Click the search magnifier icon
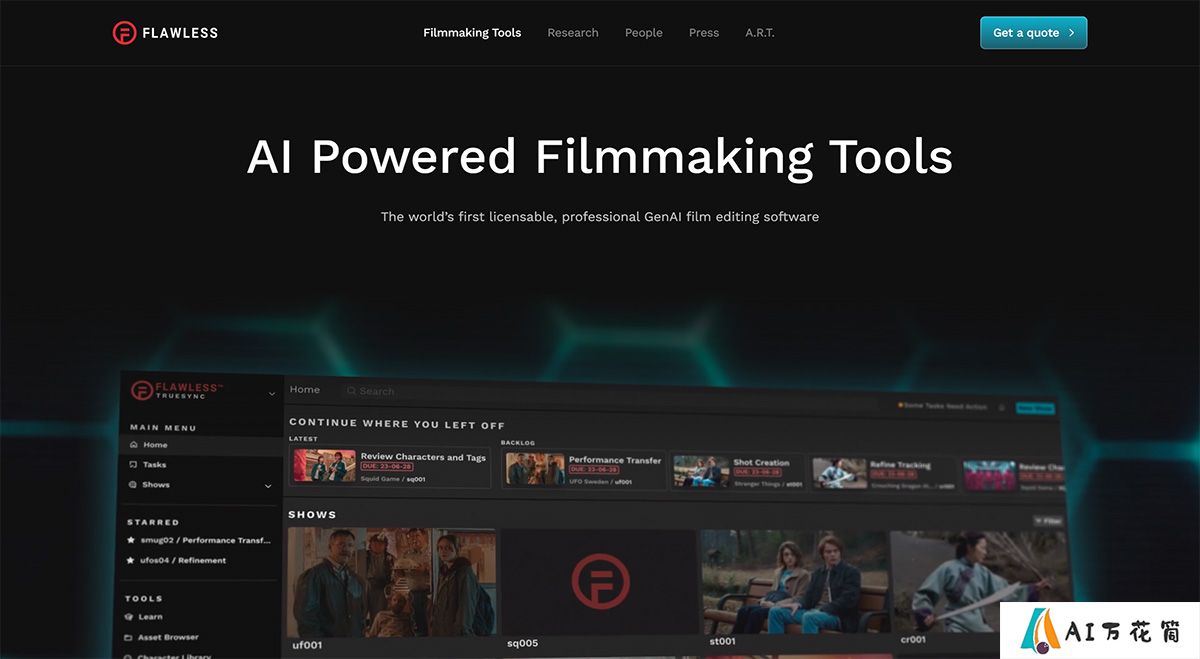1200x659 pixels. click(351, 391)
